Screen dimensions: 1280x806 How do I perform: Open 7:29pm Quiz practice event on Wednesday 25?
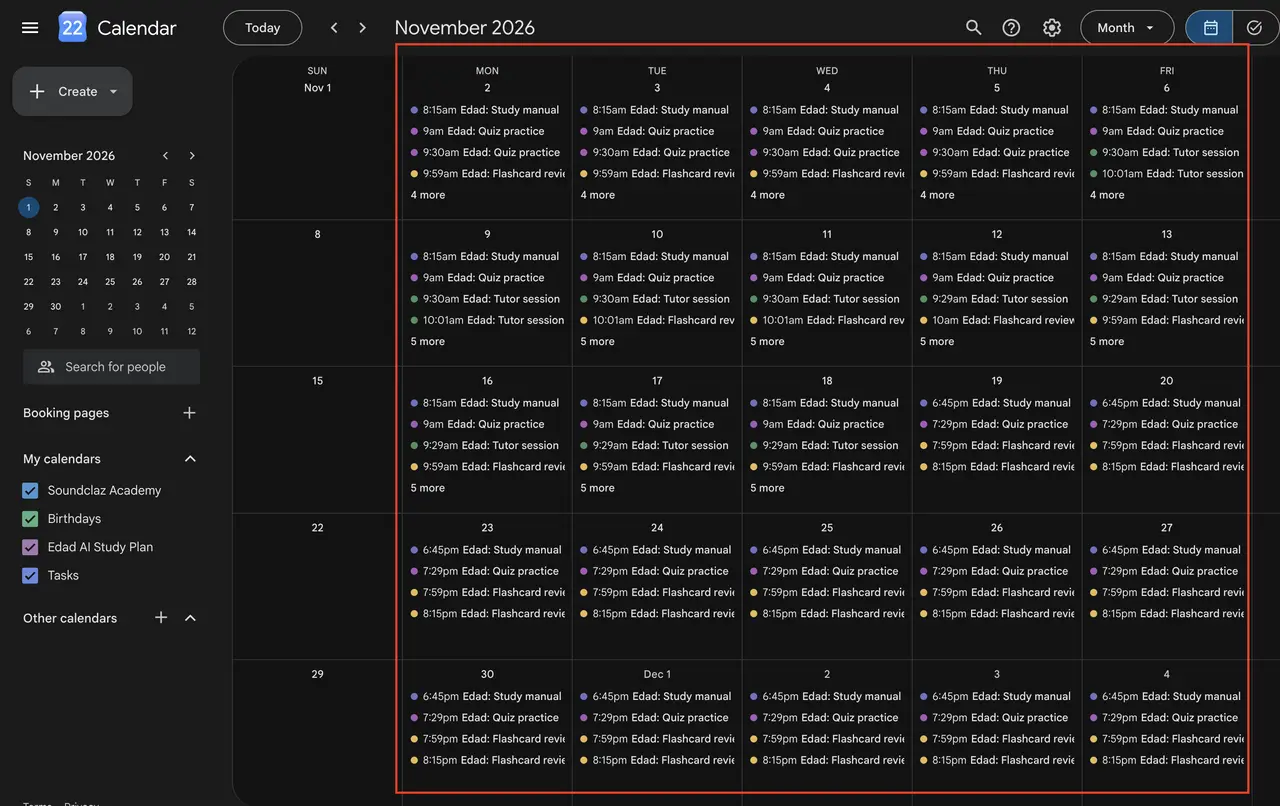[826, 571]
